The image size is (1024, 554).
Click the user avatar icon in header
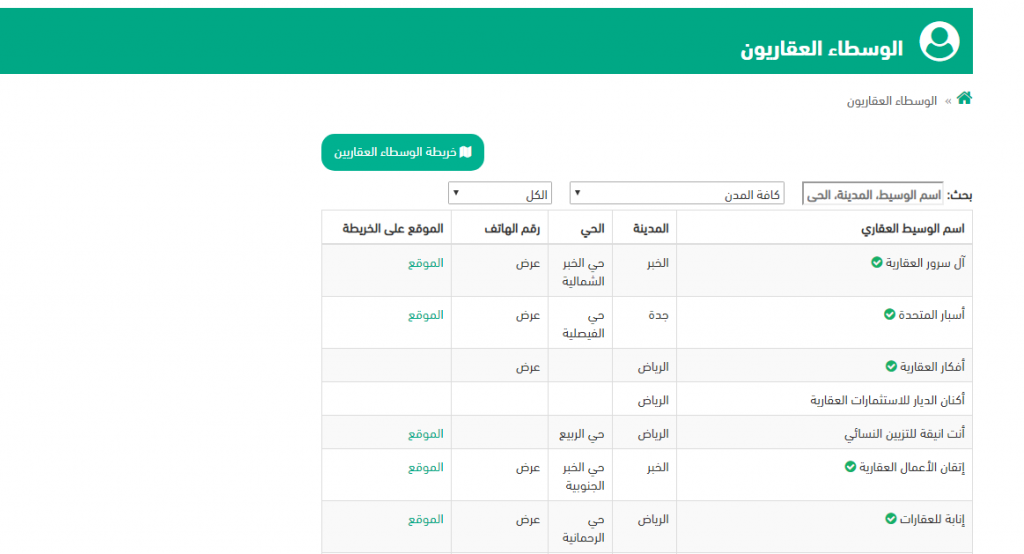click(x=939, y=41)
